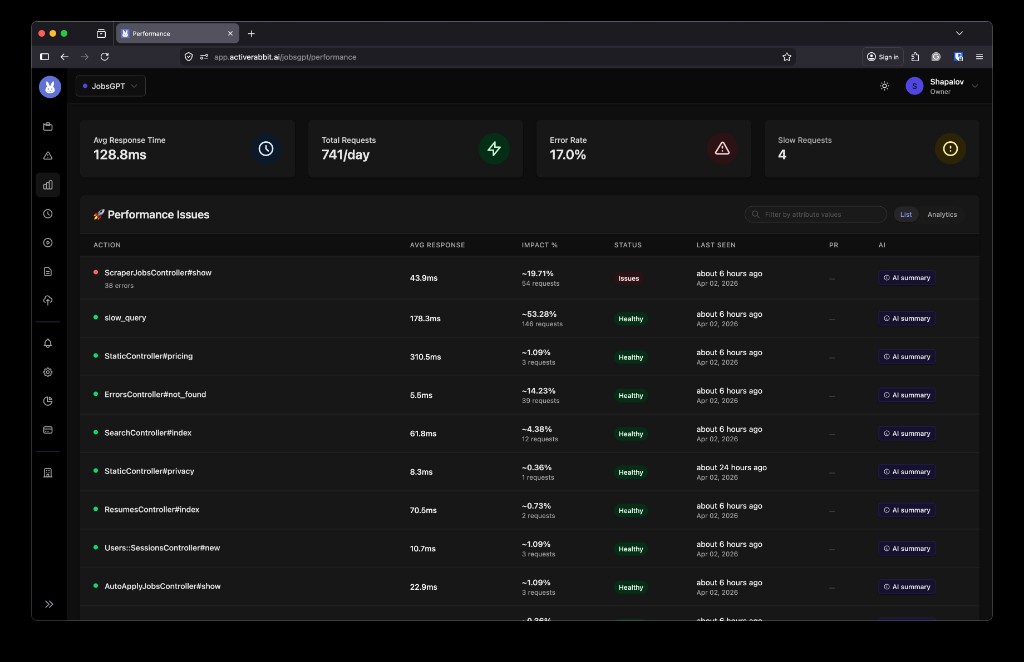Open AI summary for slow_query
Viewport: 1024px width, 662px height.
(906, 318)
